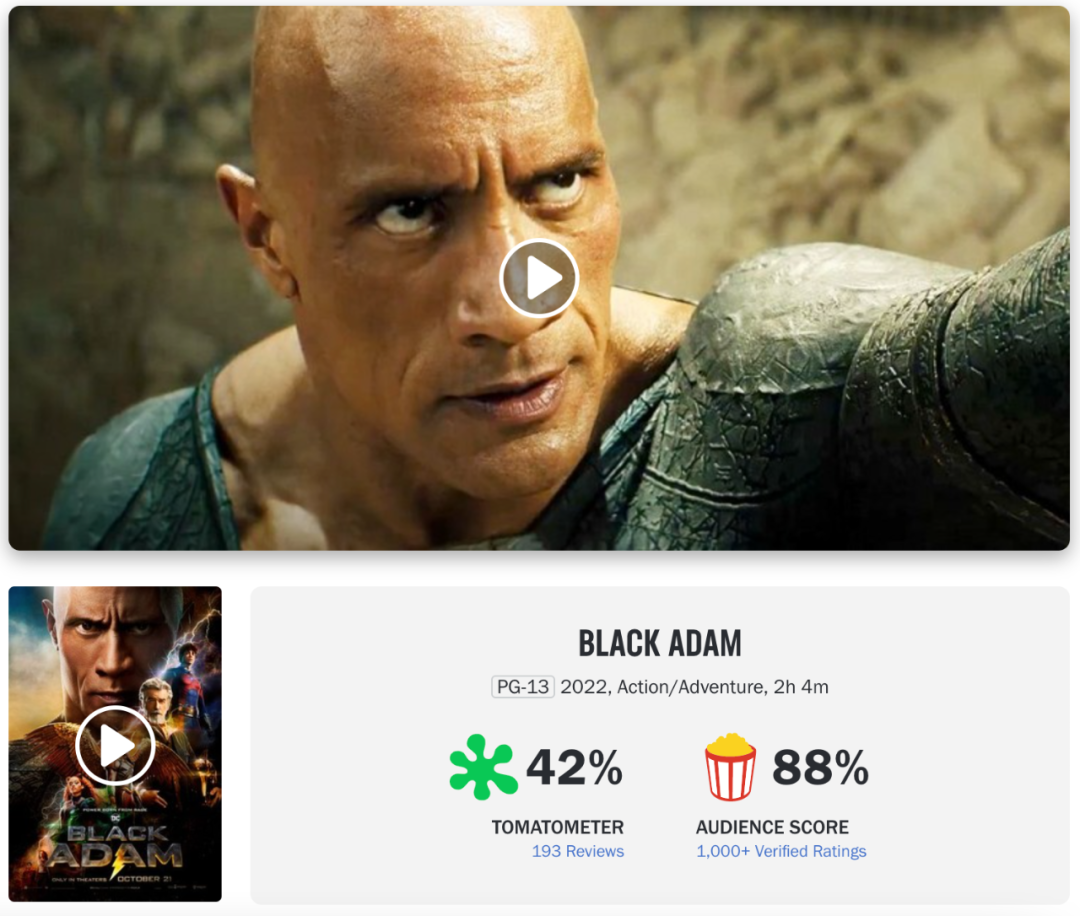Click the 2022, Action/Adventure, 2h 4m info text
1080x916 pixels.
coord(694,687)
